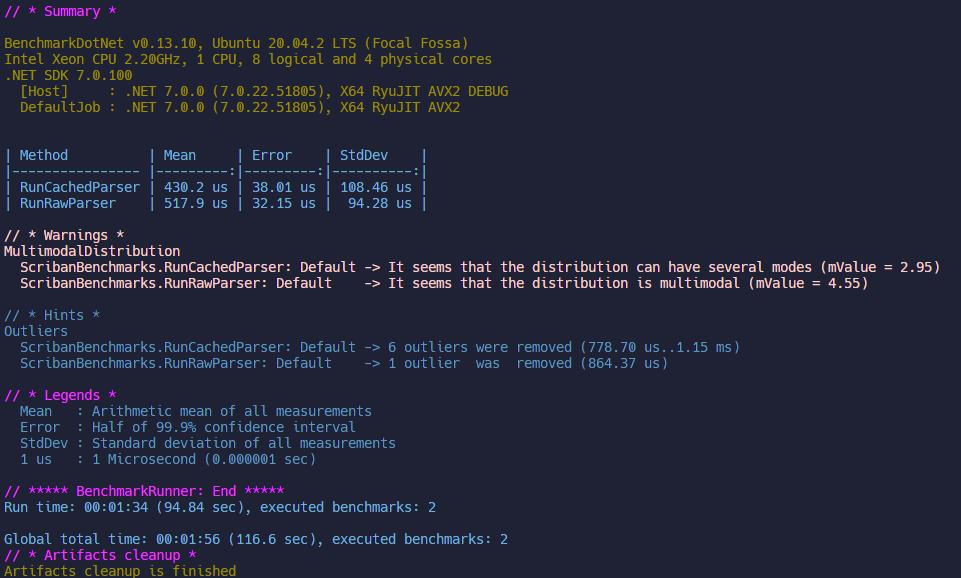Click the Mean column header
This screenshot has width=961, height=578.
(180, 155)
